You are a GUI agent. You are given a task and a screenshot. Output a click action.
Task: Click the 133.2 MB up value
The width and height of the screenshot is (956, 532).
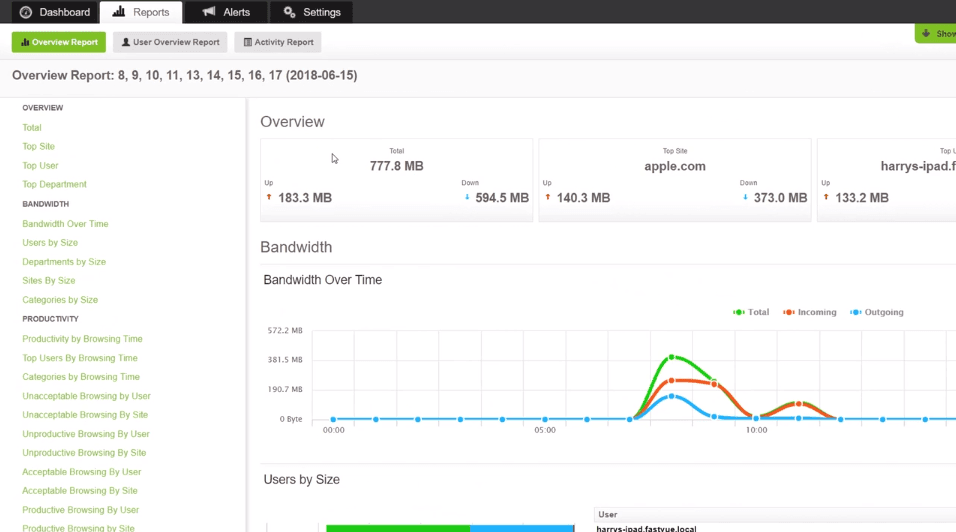click(861, 198)
